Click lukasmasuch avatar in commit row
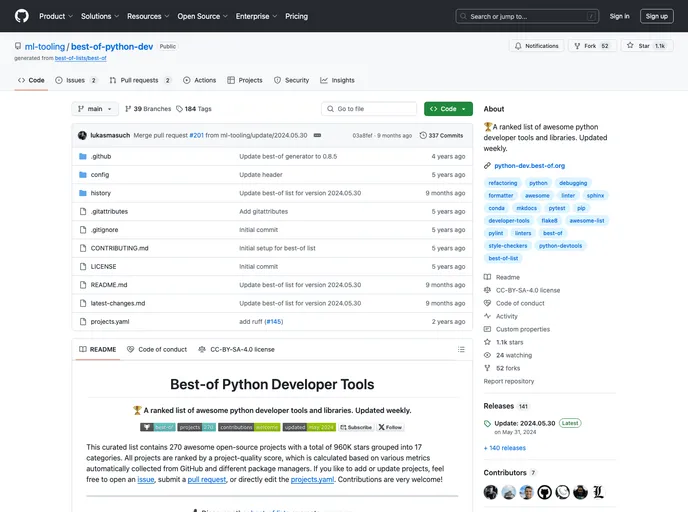688x512 pixels. (82, 135)
